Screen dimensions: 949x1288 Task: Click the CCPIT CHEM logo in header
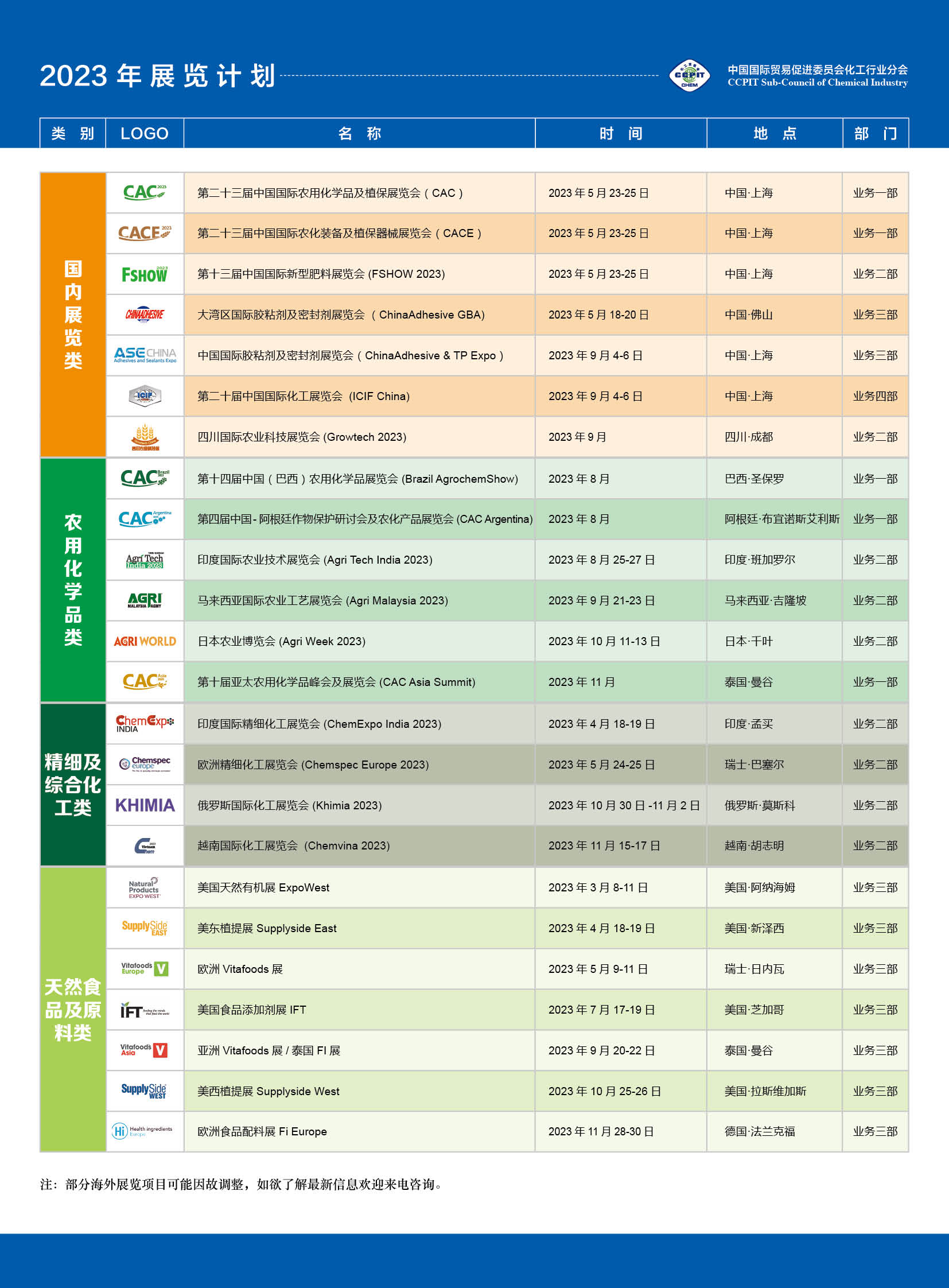pyautogui.click(x=689, y=75)
